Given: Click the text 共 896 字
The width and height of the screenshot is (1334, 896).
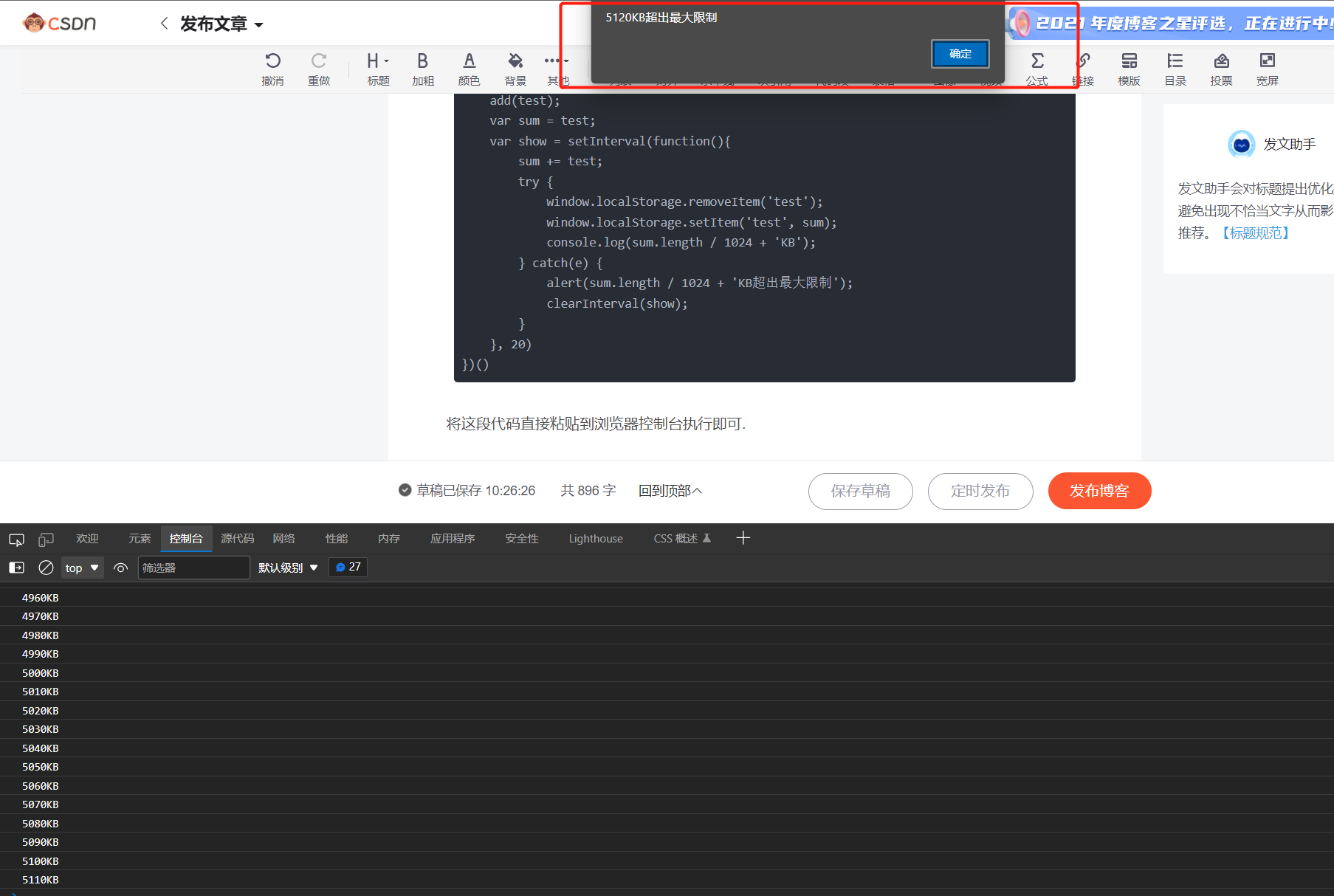Looking at the screenshot, I should [588, 491].
